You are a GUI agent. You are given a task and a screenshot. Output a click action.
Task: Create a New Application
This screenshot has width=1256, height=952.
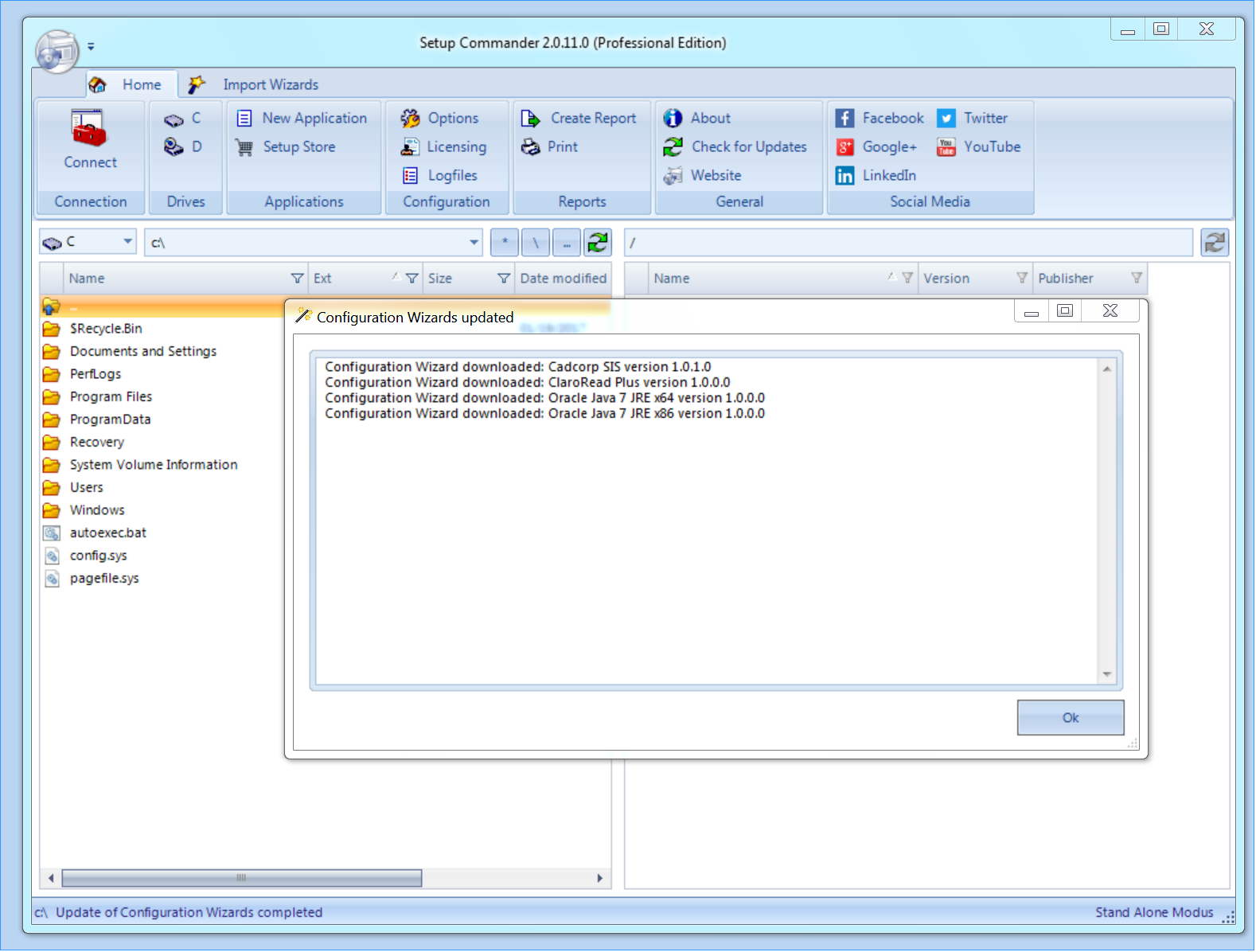click(302, 119)
